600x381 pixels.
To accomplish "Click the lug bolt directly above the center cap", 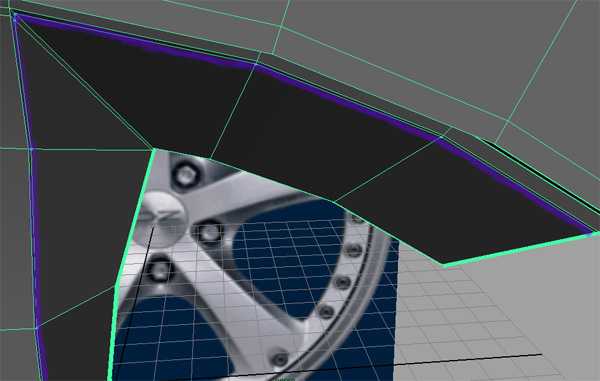I will (x=185, y=174).
